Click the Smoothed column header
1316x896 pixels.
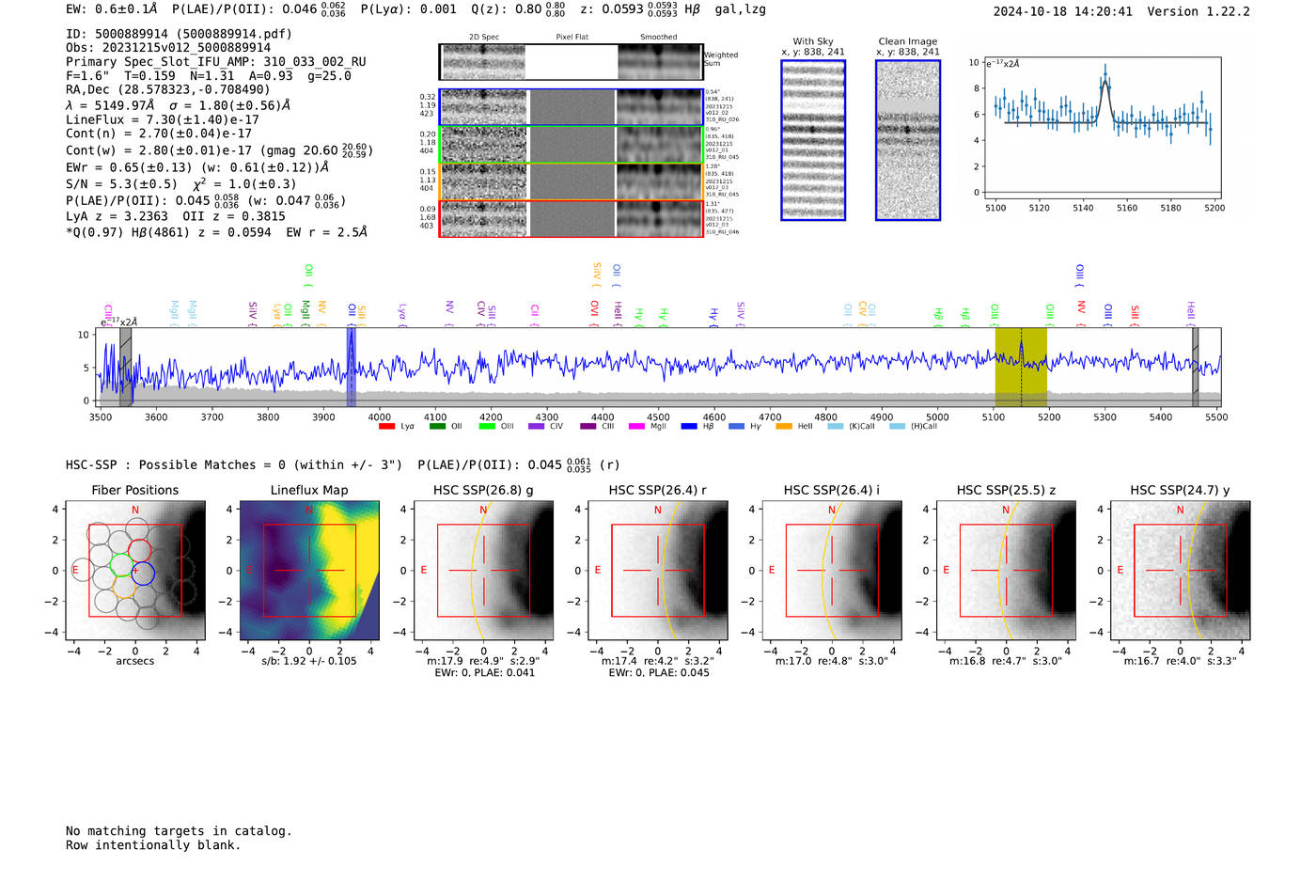(x=658, y=38)
